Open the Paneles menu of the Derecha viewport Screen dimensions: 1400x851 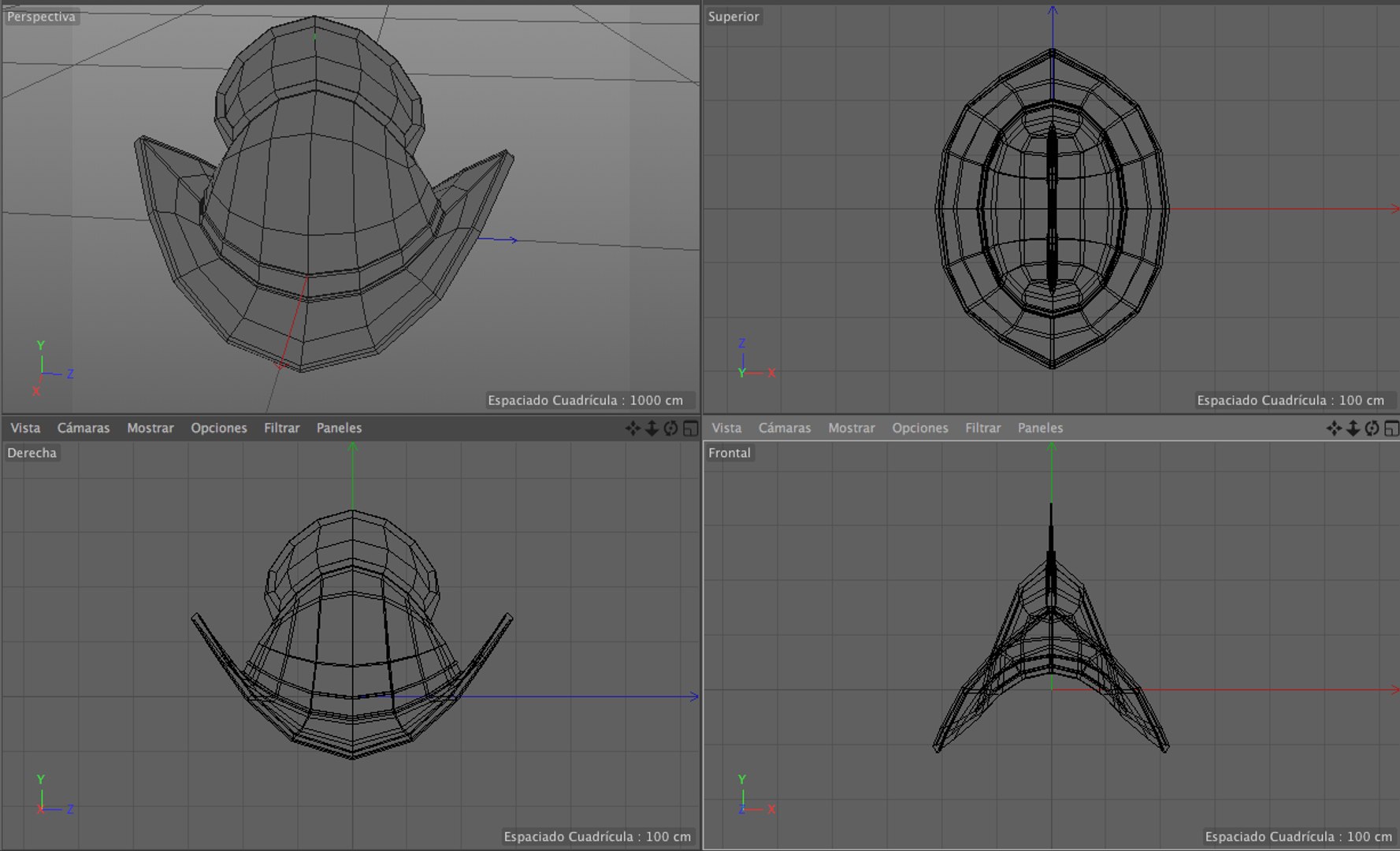pyautogui.click(x=340, y=428)
